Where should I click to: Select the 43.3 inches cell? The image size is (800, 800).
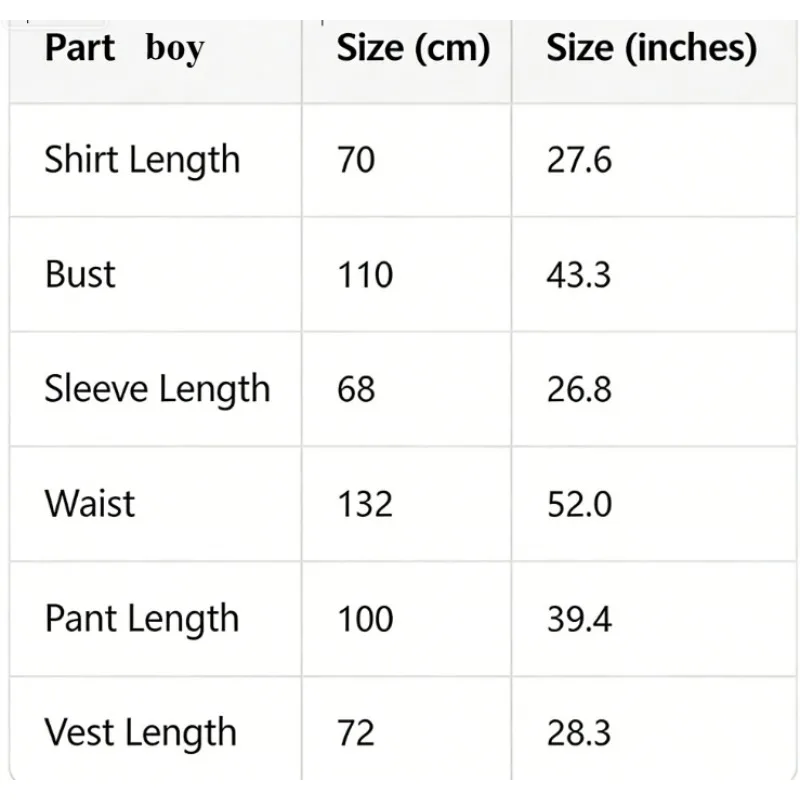[x=579, y=274]
